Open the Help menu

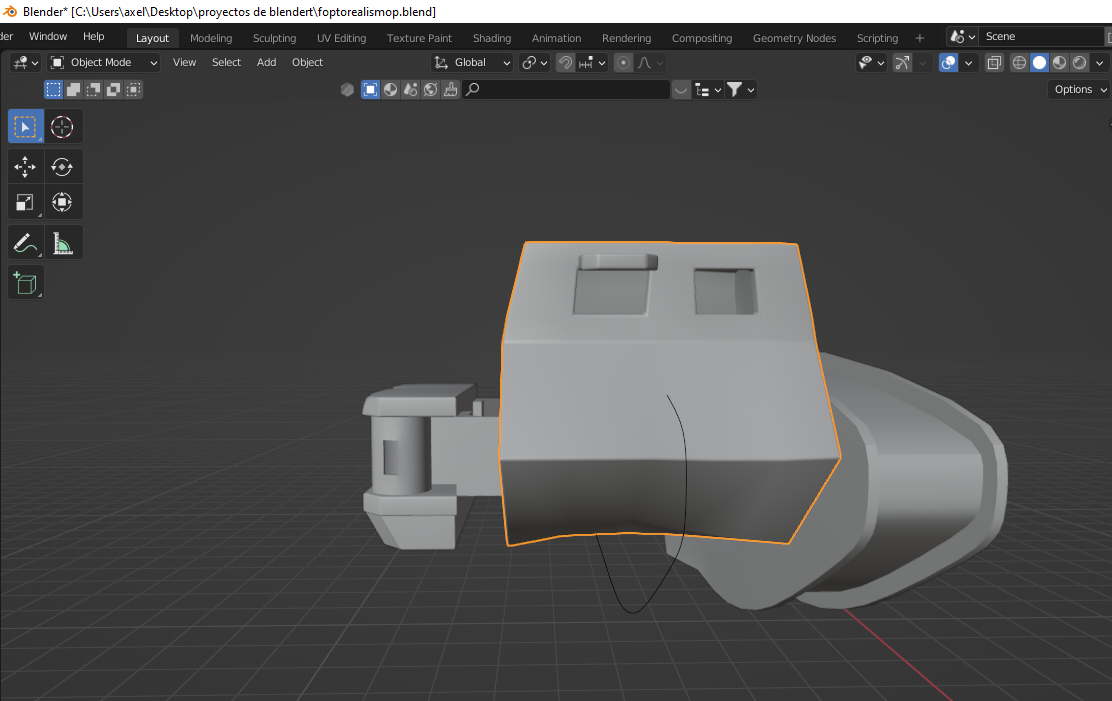pyautogui.click(x=93, y=36)
